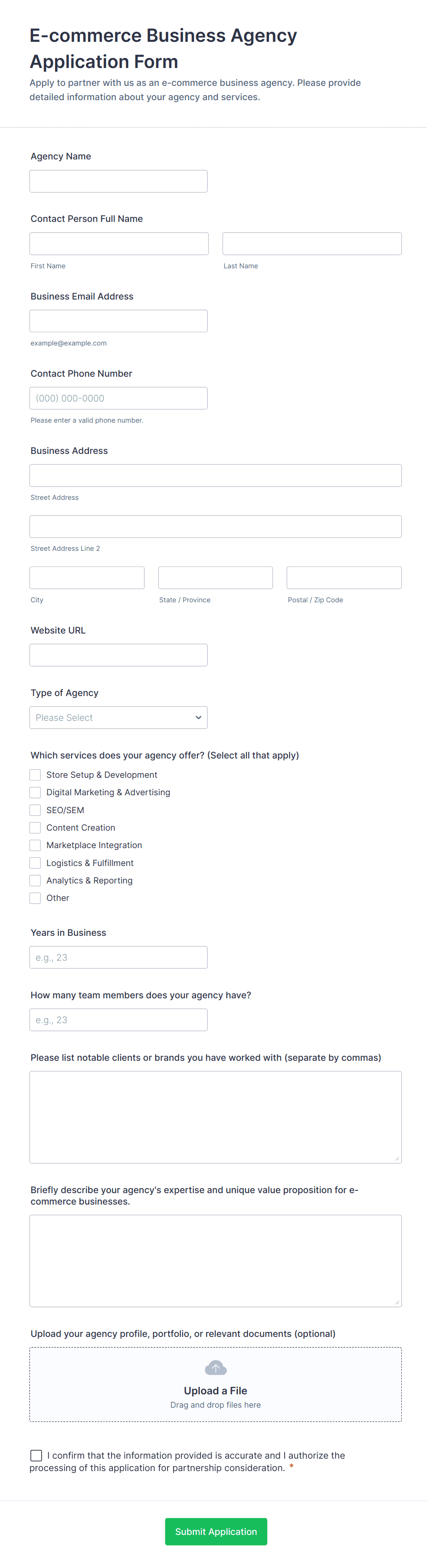Click the First Name input box
Viewport: 427px width, 1568px height.
[119, 243]
